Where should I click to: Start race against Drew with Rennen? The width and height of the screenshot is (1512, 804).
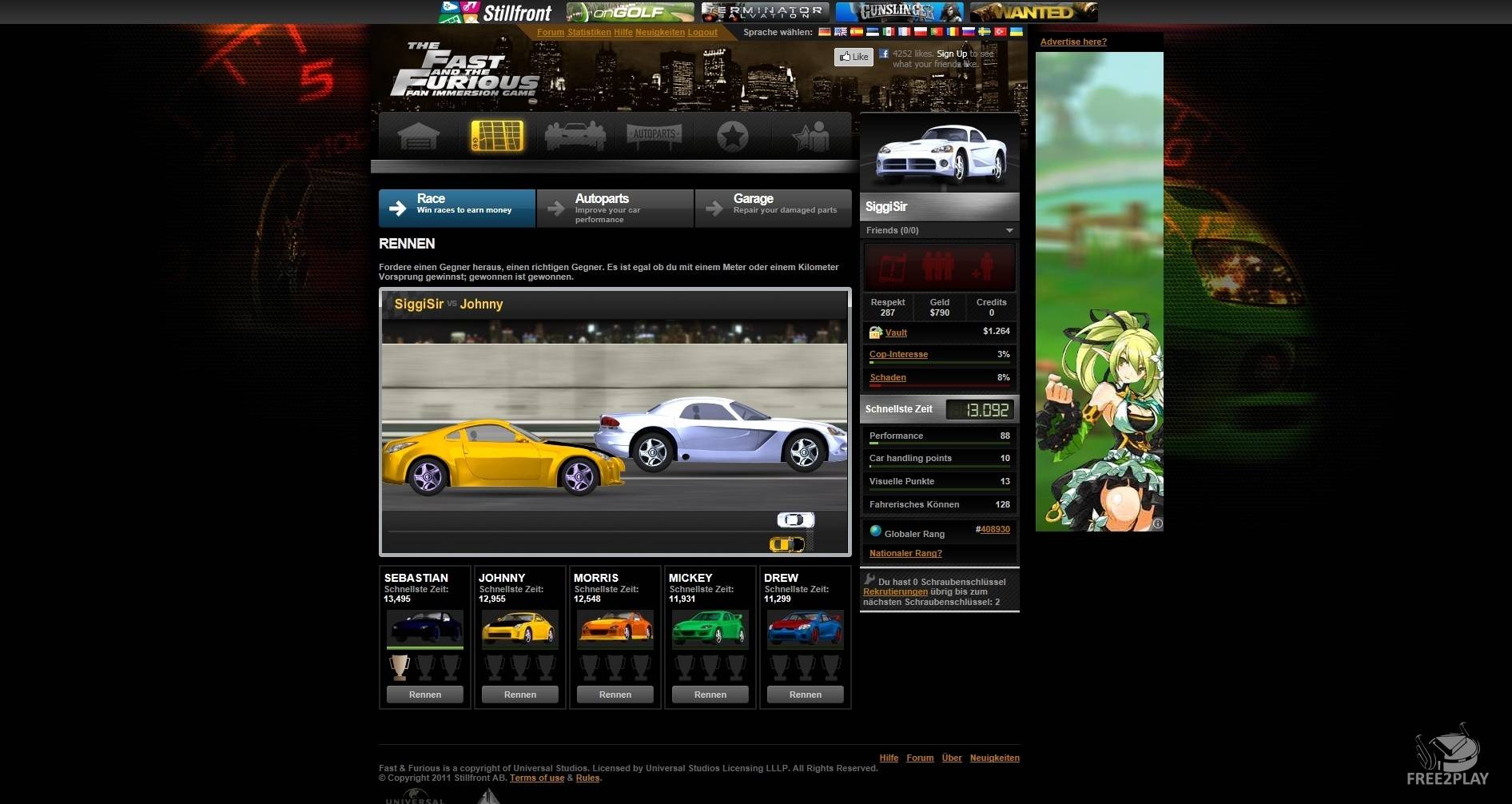805,695
